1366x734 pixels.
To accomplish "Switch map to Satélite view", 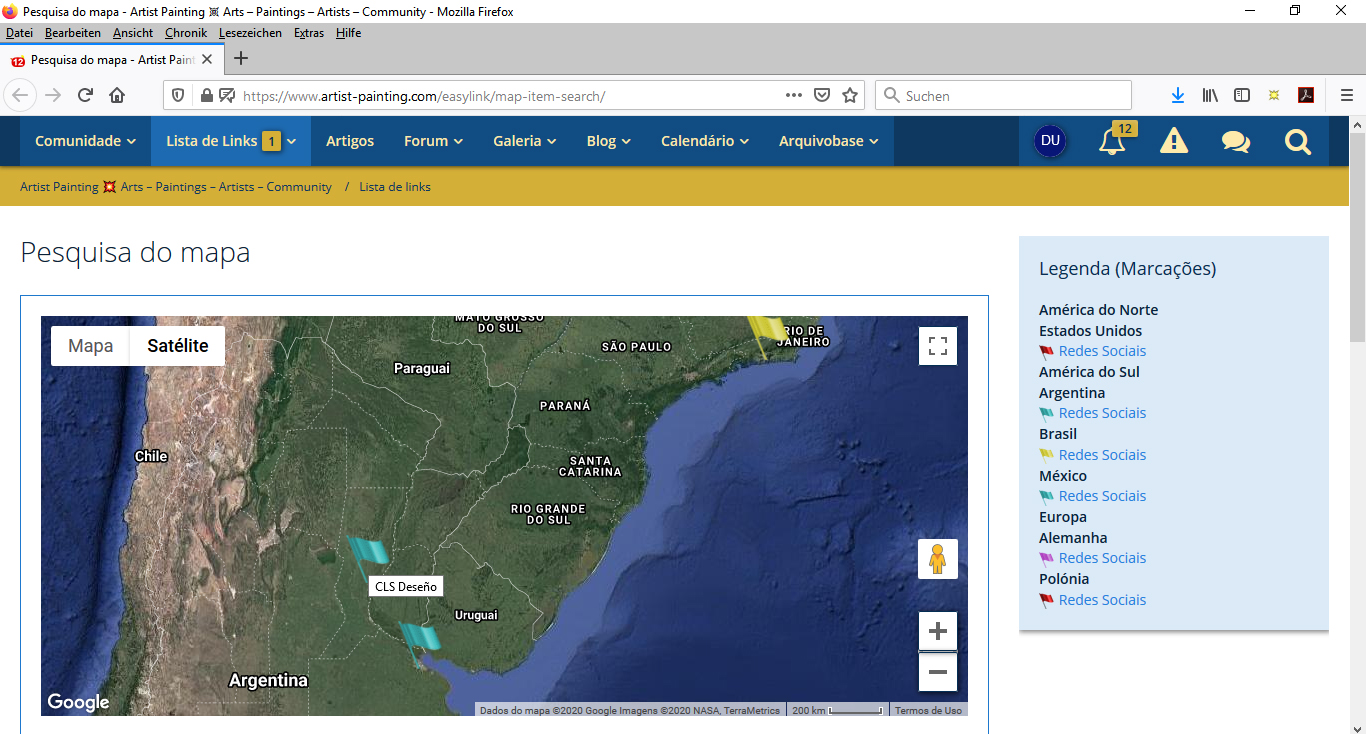I will click(177, 346).
